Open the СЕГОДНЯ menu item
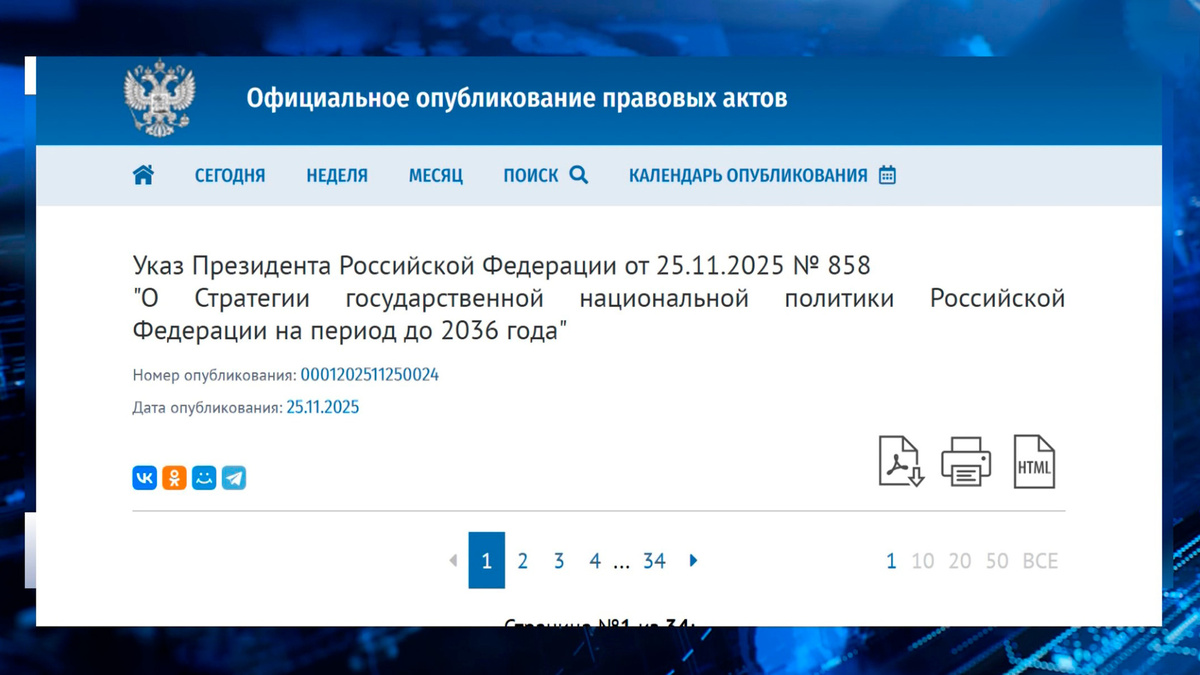 (230, 176)
